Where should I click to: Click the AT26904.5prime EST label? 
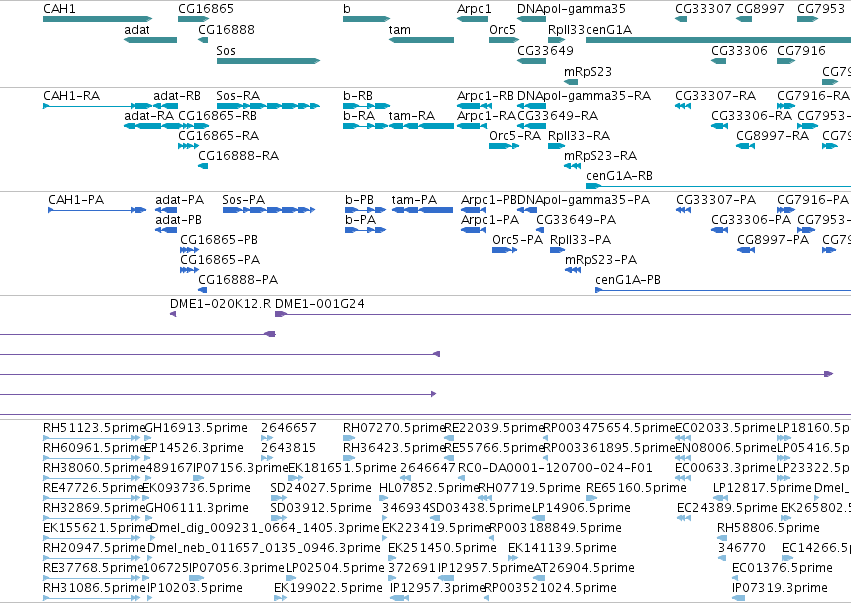tap(584, 568)
